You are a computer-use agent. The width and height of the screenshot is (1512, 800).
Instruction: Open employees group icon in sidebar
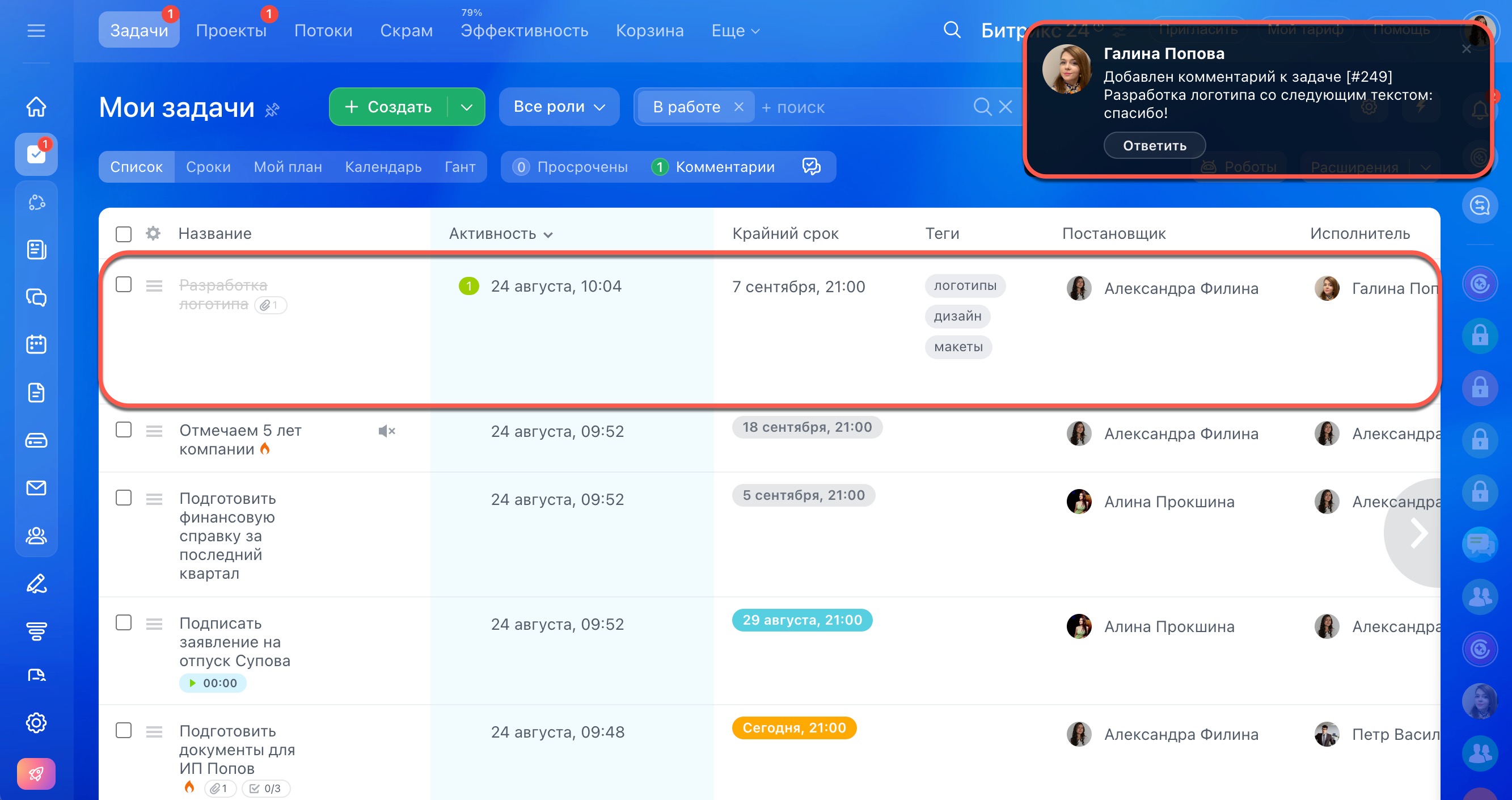click(x=36, y=535)
